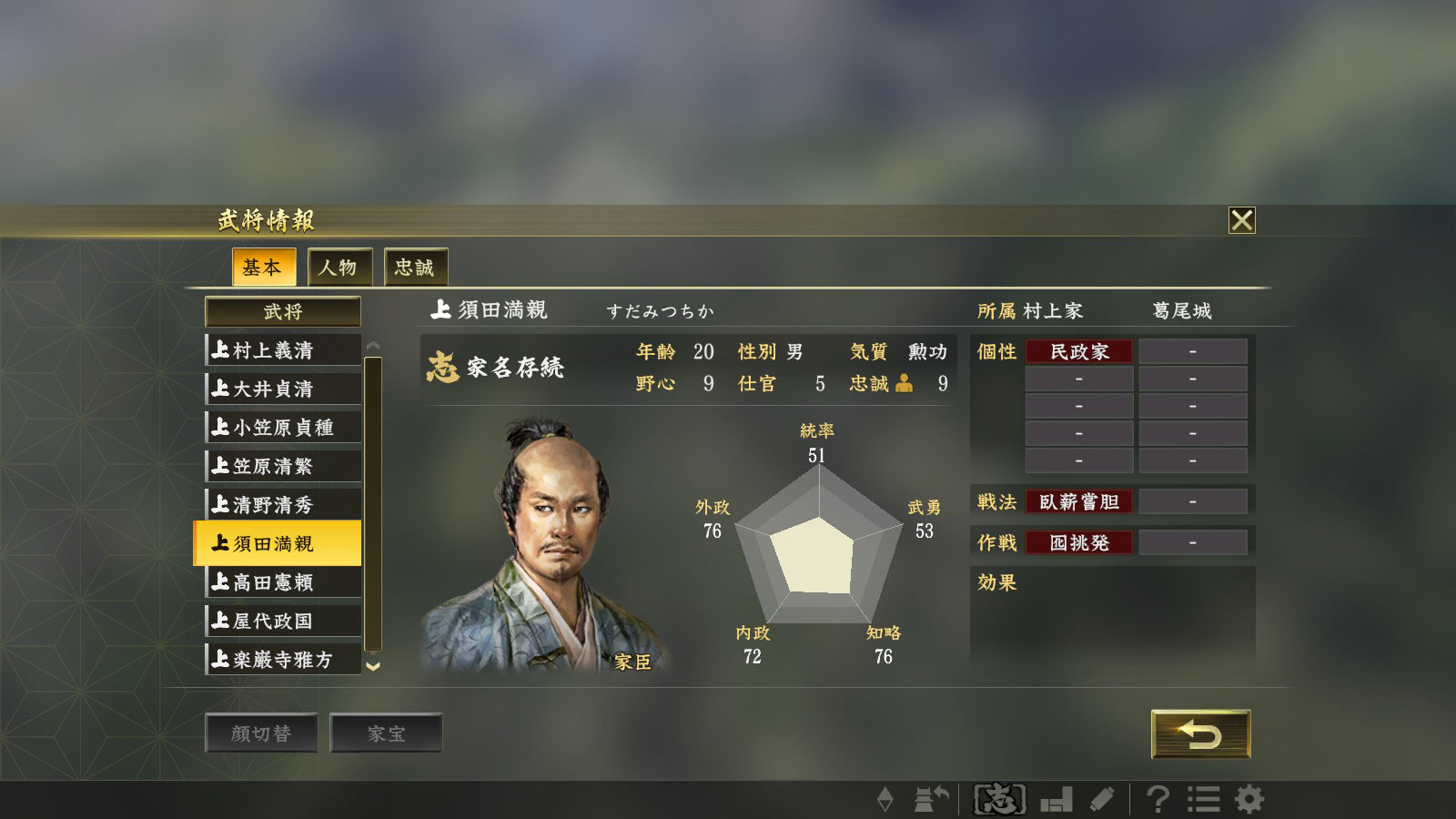
Task: Click the 志 ambition icon in bottom bar
Action: 1000,800
